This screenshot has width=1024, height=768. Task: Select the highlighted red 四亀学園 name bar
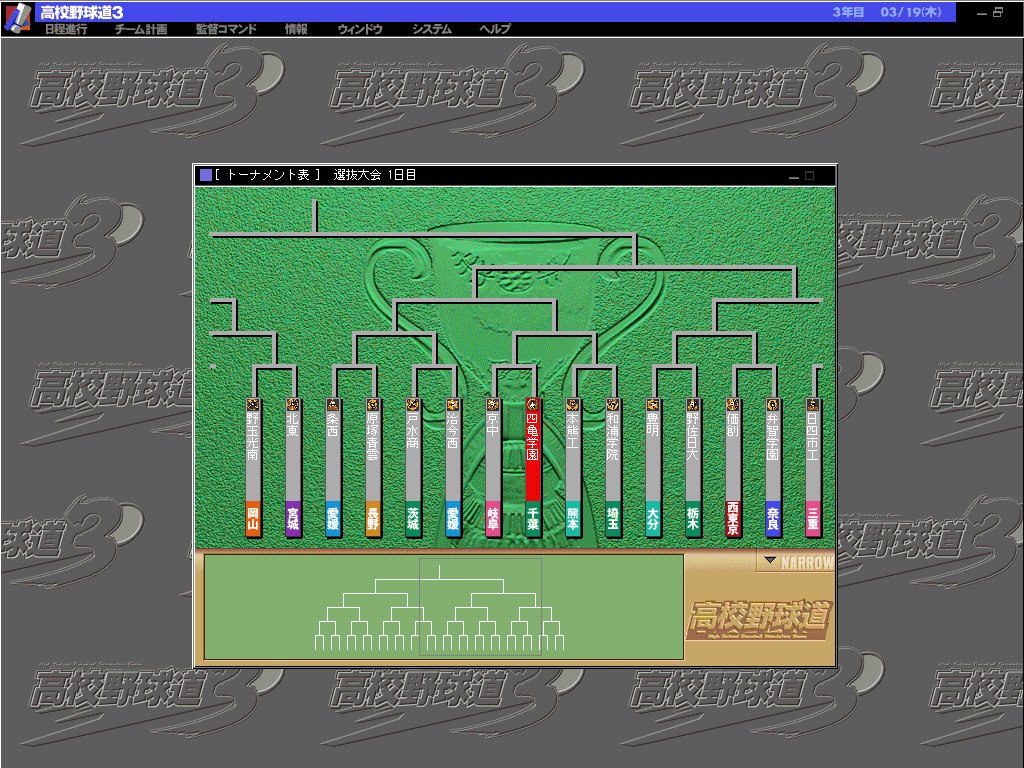[x=533, y=456]
